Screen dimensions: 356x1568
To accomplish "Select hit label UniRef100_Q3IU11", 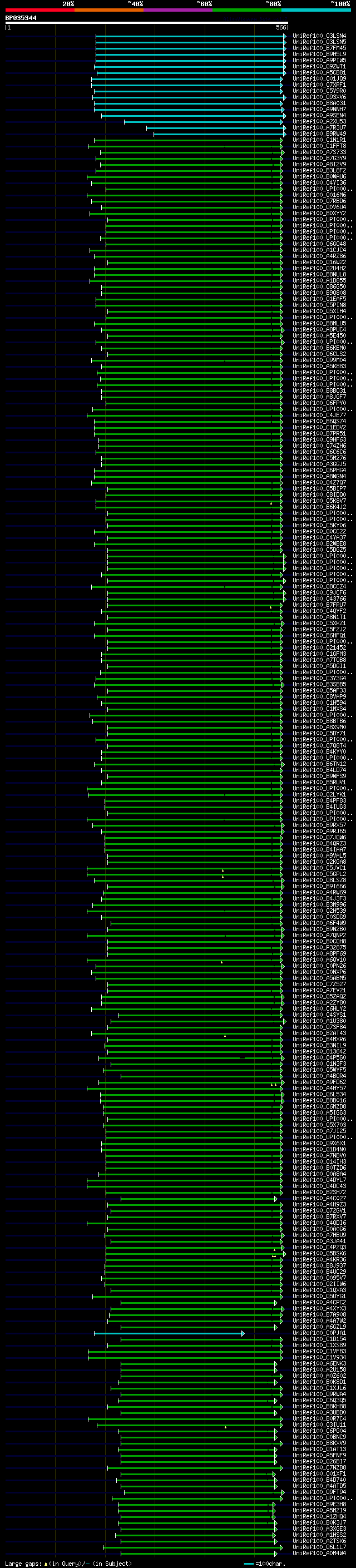I will click(x=319, y=1424).
